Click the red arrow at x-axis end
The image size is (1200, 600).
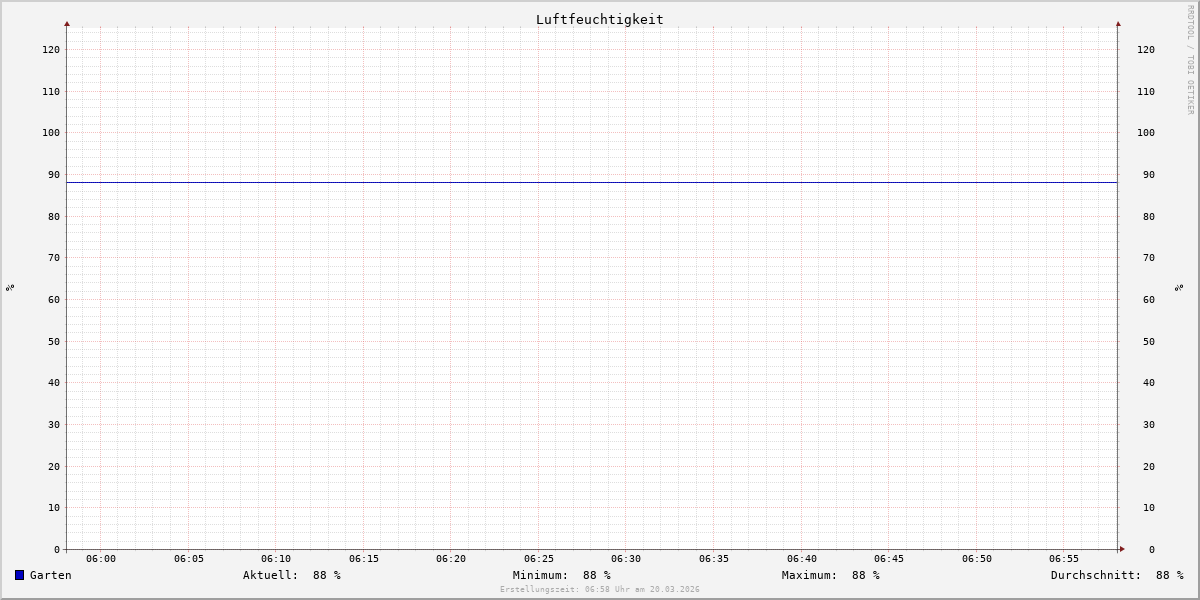(x=1122, y=549)
